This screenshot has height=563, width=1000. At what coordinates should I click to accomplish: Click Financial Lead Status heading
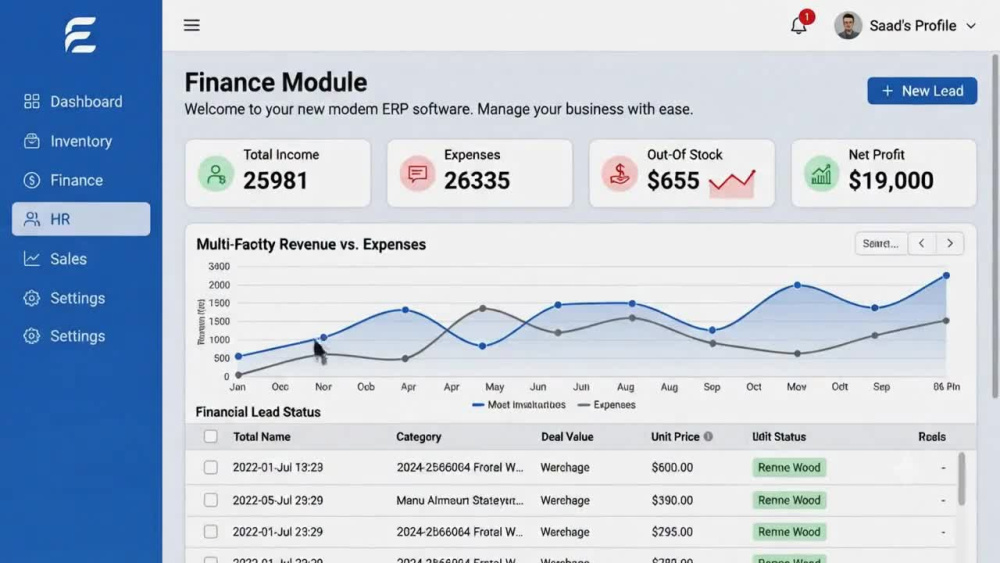tap(258, 412)
